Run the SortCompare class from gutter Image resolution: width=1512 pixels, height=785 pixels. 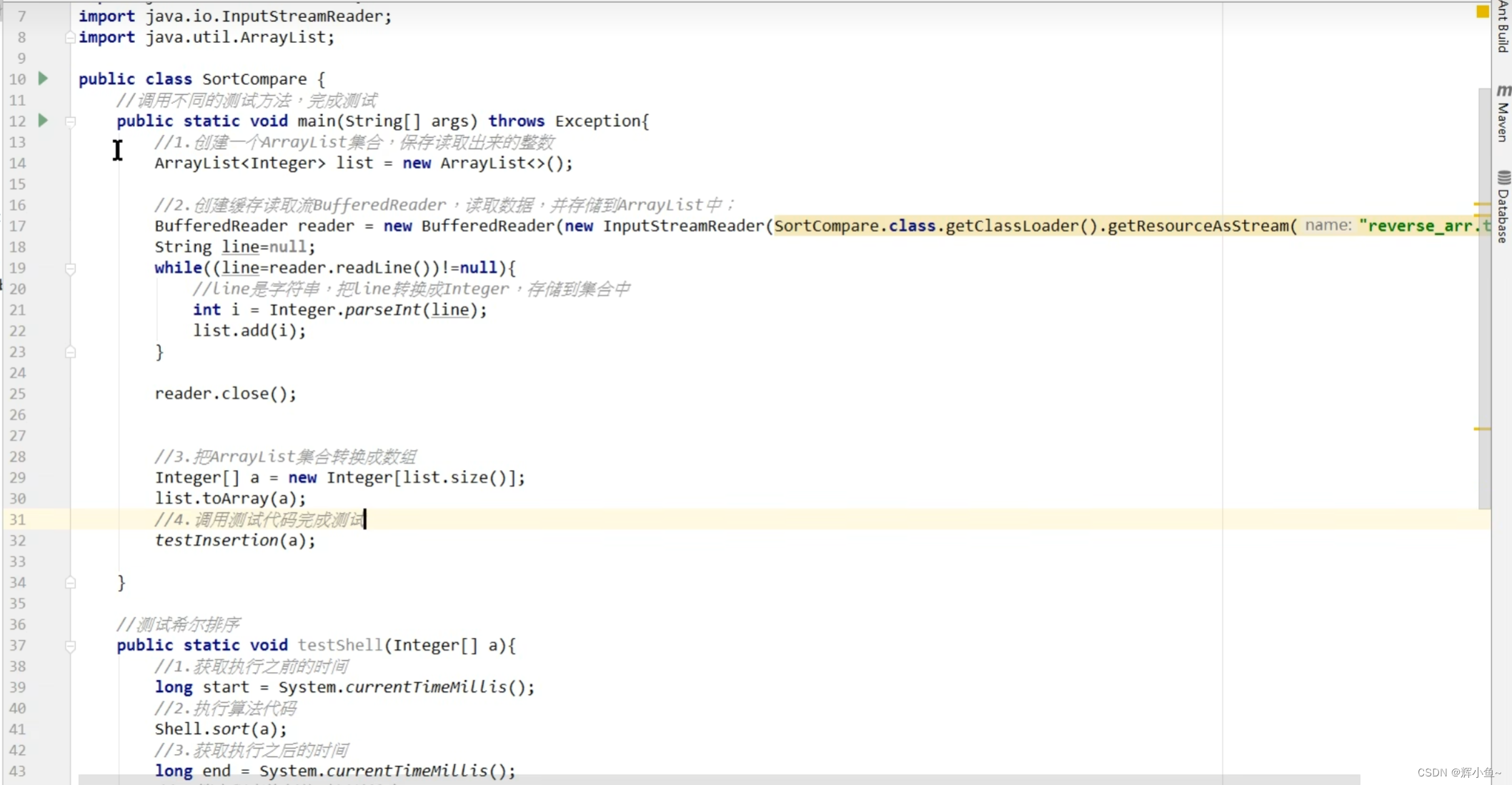point(43,79)
